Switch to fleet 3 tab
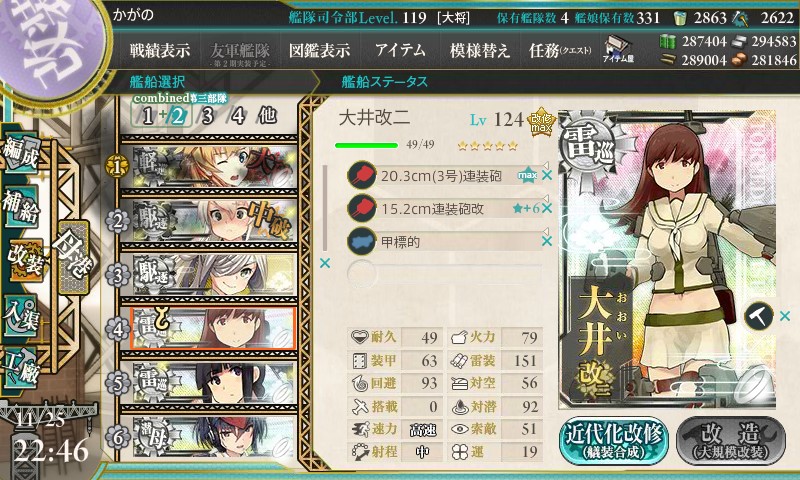Screen dimensions: 800x480 [207, 116]
